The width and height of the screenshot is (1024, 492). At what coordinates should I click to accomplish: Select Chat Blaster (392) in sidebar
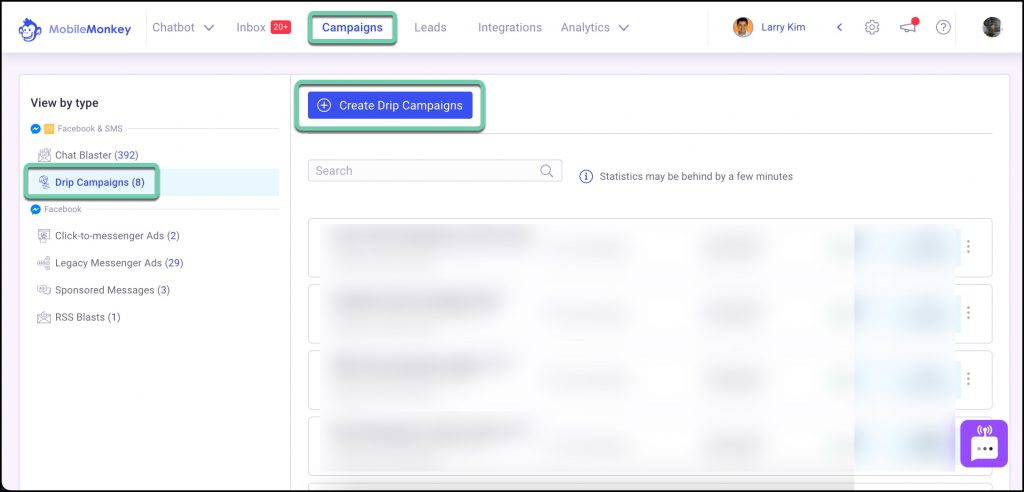[97, 156]
